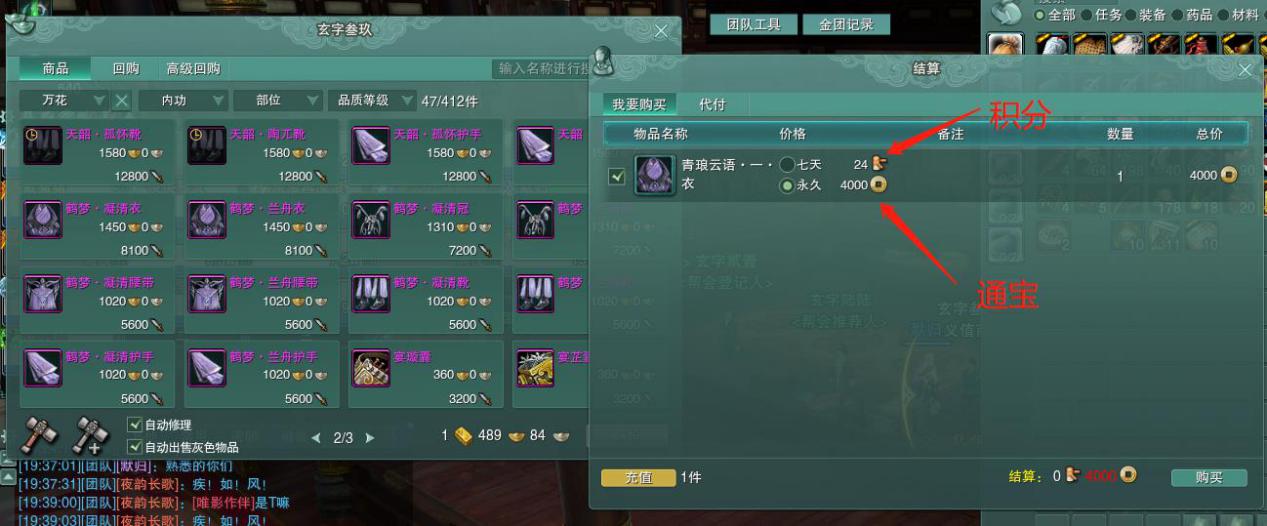Open the 品质等级 dropdown
This screenshot has height=526, width=1267.
(372, 101)
